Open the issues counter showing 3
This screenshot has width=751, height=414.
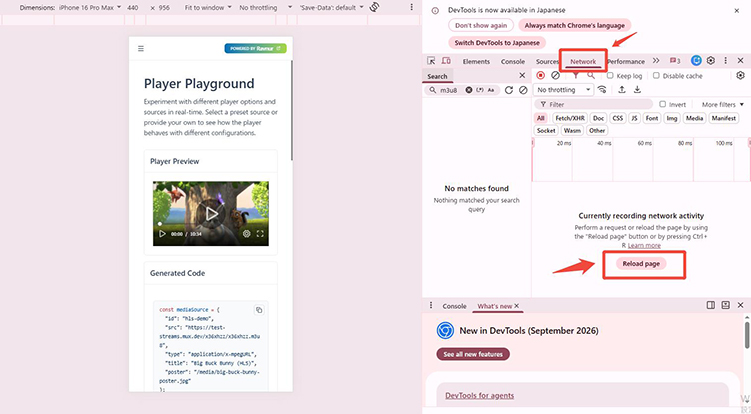coord(675,61)
